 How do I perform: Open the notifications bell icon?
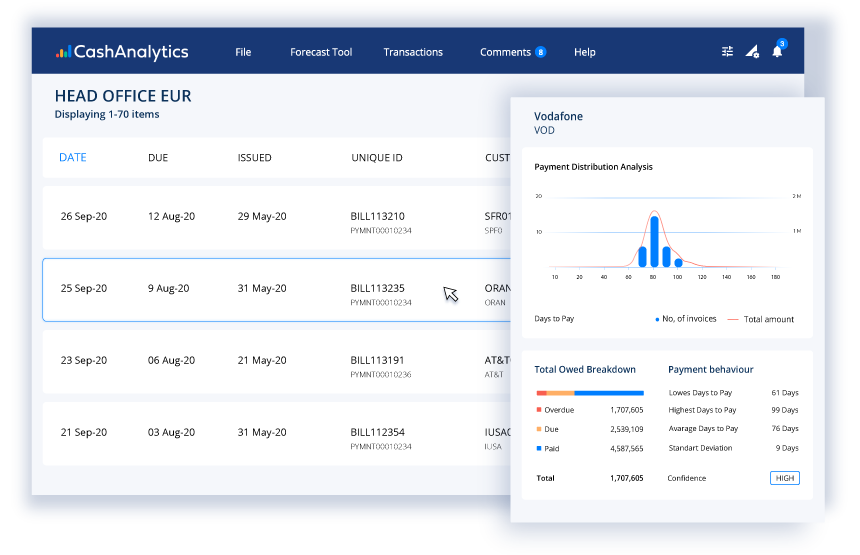777,52
